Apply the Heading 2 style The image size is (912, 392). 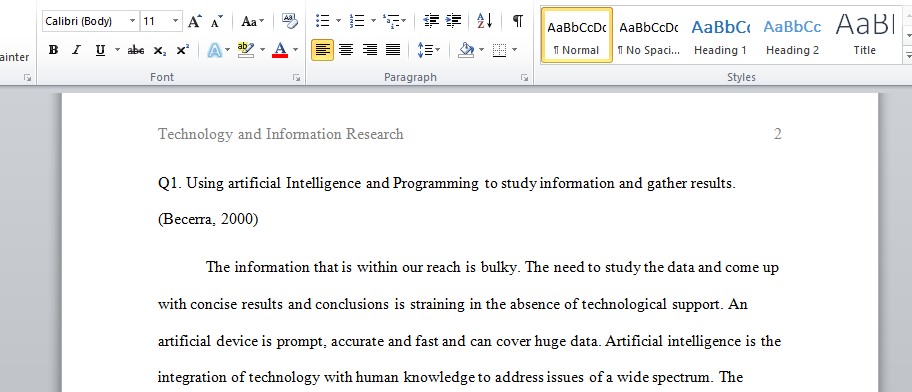coord(792,35)
